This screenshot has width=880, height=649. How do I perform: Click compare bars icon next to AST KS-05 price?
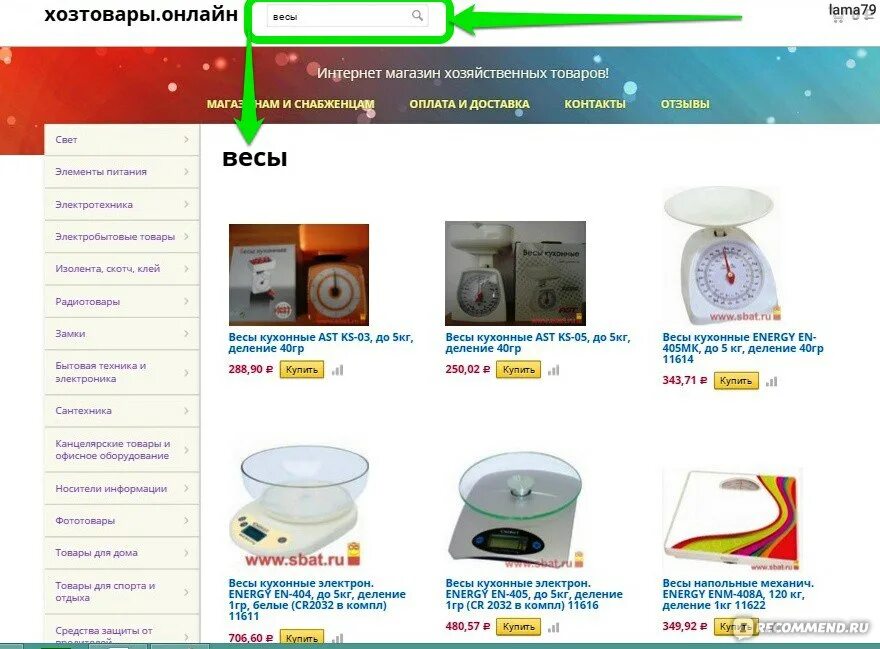554,371
